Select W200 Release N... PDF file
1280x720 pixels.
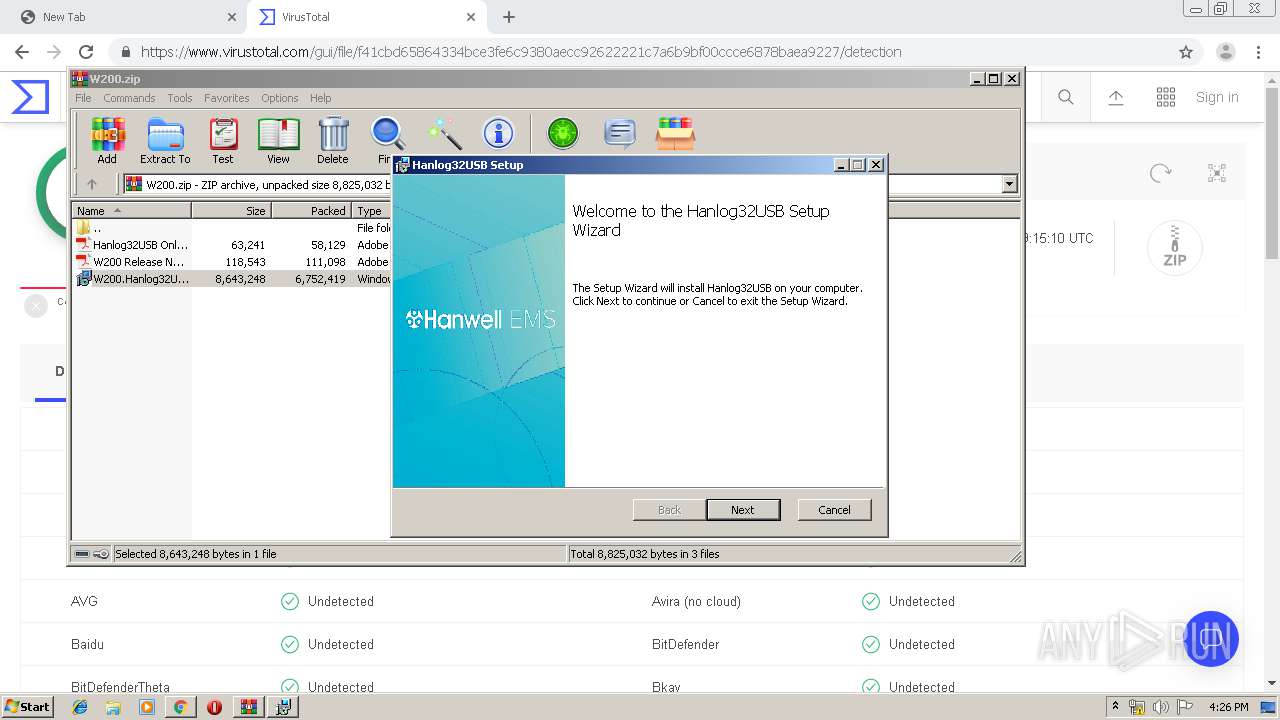139,262
